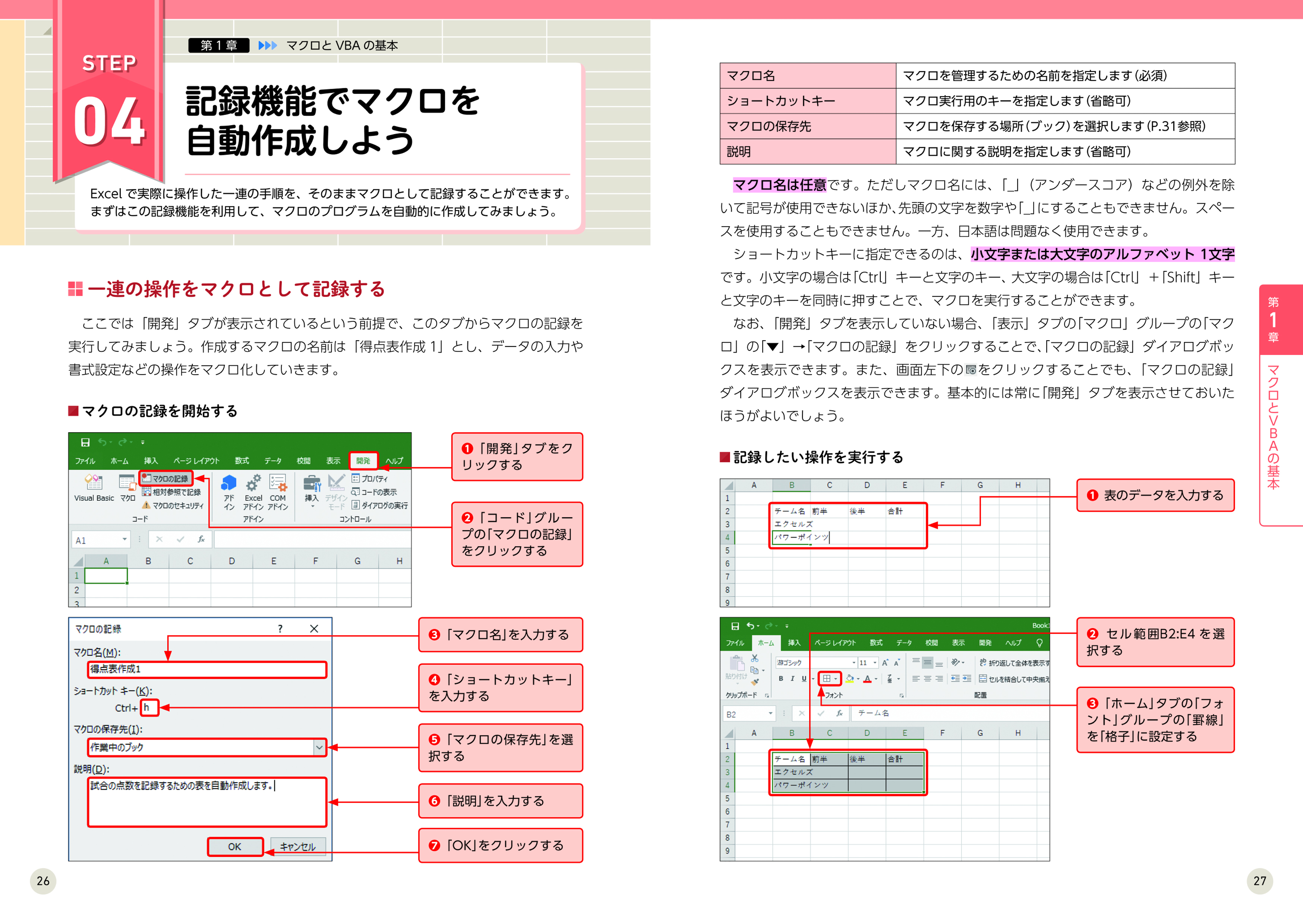Open the 游ゴシック font name dropdown
This screenshot has height=924, width=1303.
pos(854,663)
